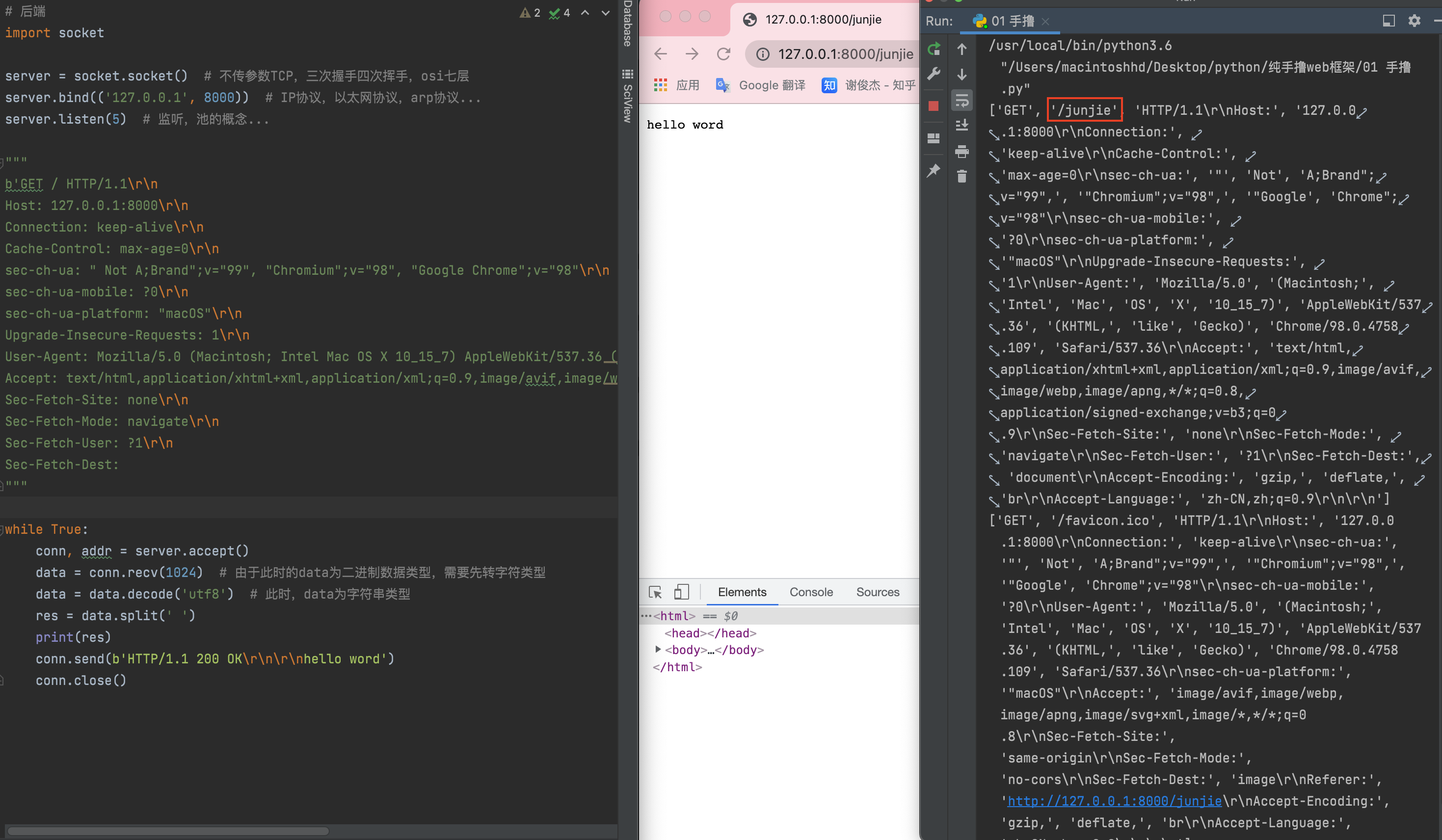Click the site info icon in address bar
The height and width of the screenshot is (840, 1442).
(x=762, y=54)
